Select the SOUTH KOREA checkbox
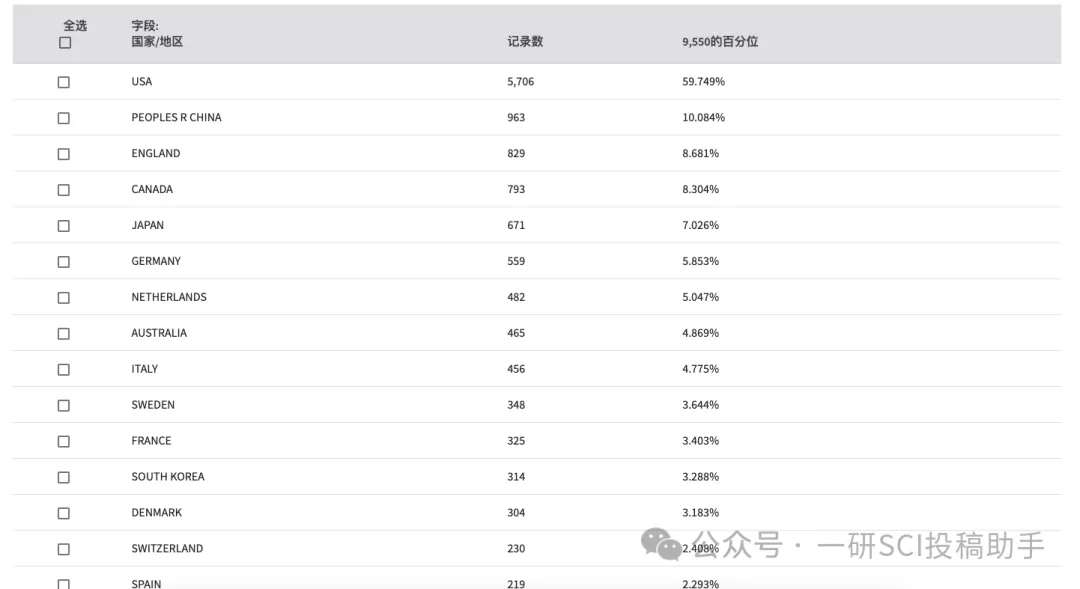The image size is (1080, 589). pyautogui.click(x=63, y=477)
